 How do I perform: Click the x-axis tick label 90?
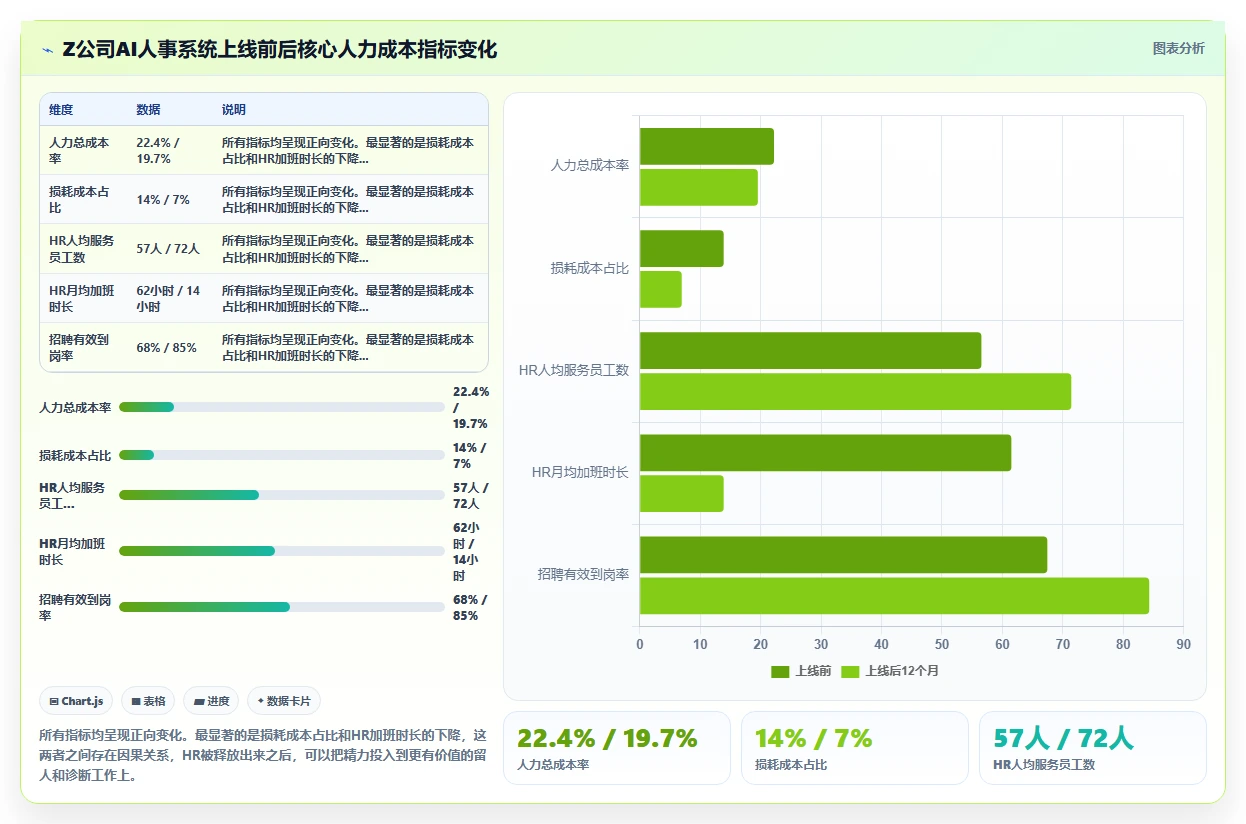1183,645
